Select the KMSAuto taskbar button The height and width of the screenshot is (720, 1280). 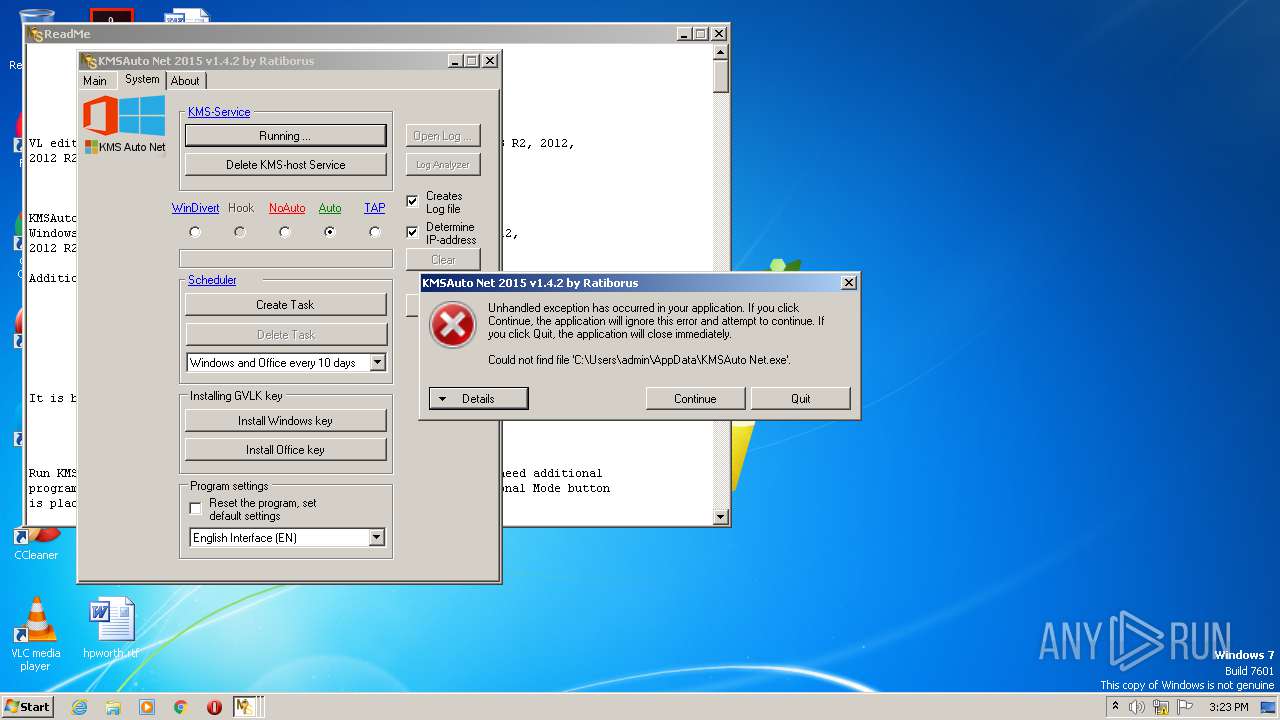tap(245, 707)
